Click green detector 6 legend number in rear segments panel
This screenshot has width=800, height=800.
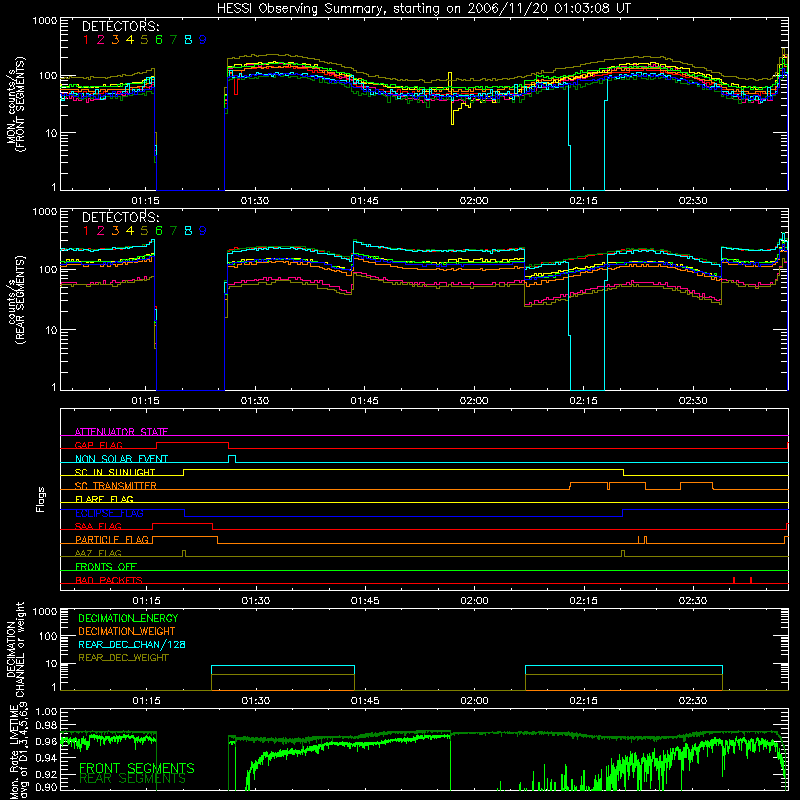159,231
